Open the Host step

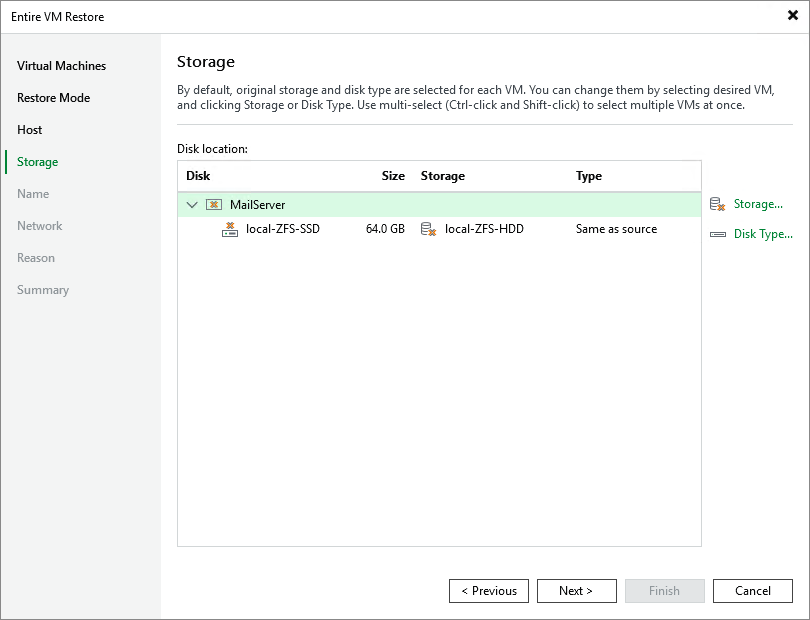[x=30, y=129]
